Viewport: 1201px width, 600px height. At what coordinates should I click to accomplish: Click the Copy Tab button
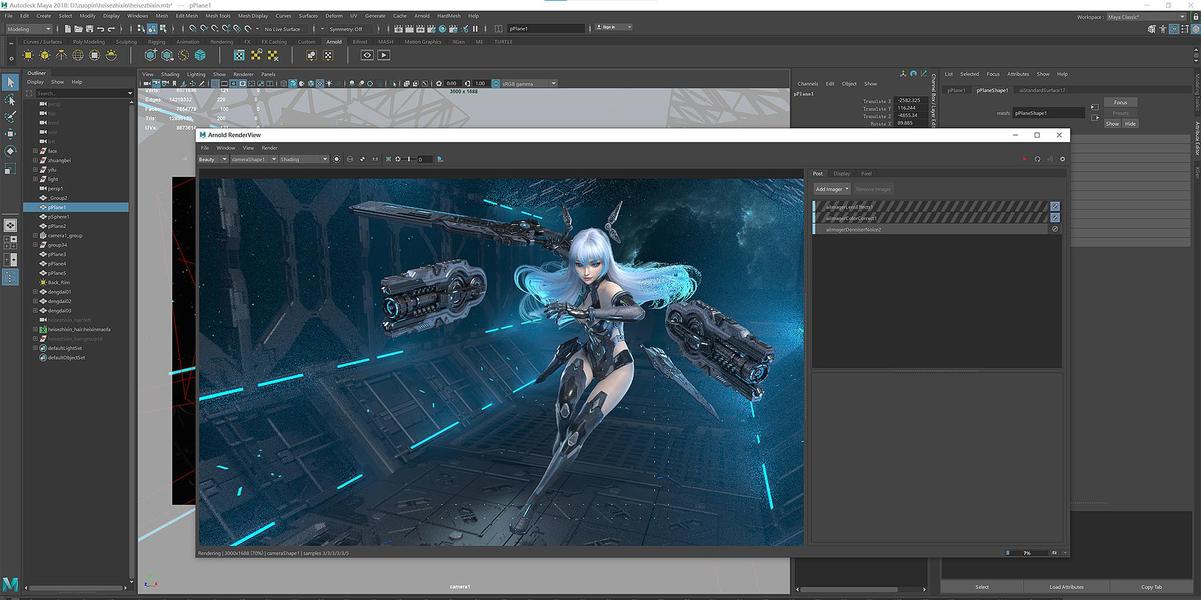1151,587
